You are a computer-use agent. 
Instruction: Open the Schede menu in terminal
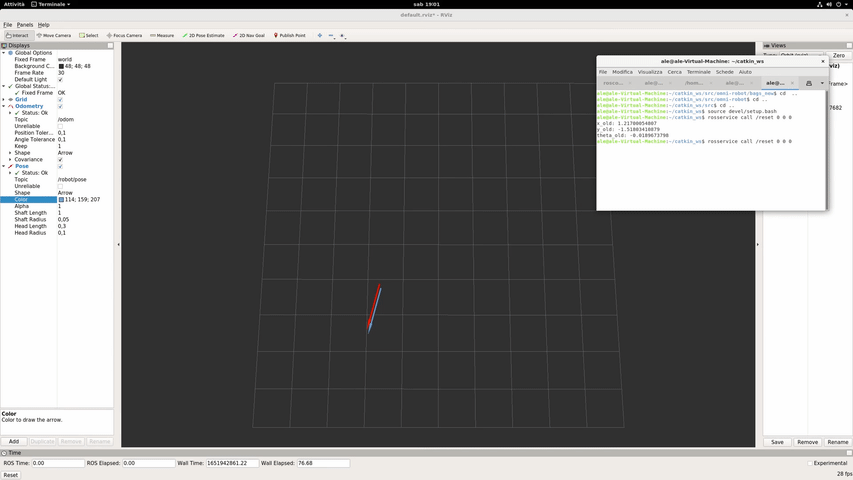[x=725, y=72]
